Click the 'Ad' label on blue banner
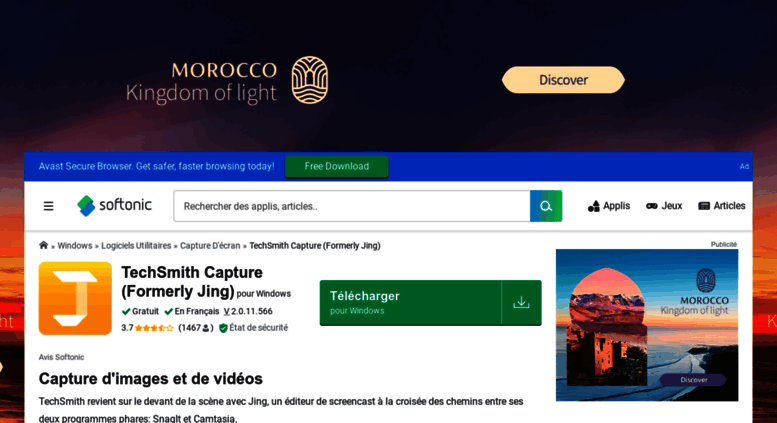Viewport: 777px width, 423px height. click(744, 166)
